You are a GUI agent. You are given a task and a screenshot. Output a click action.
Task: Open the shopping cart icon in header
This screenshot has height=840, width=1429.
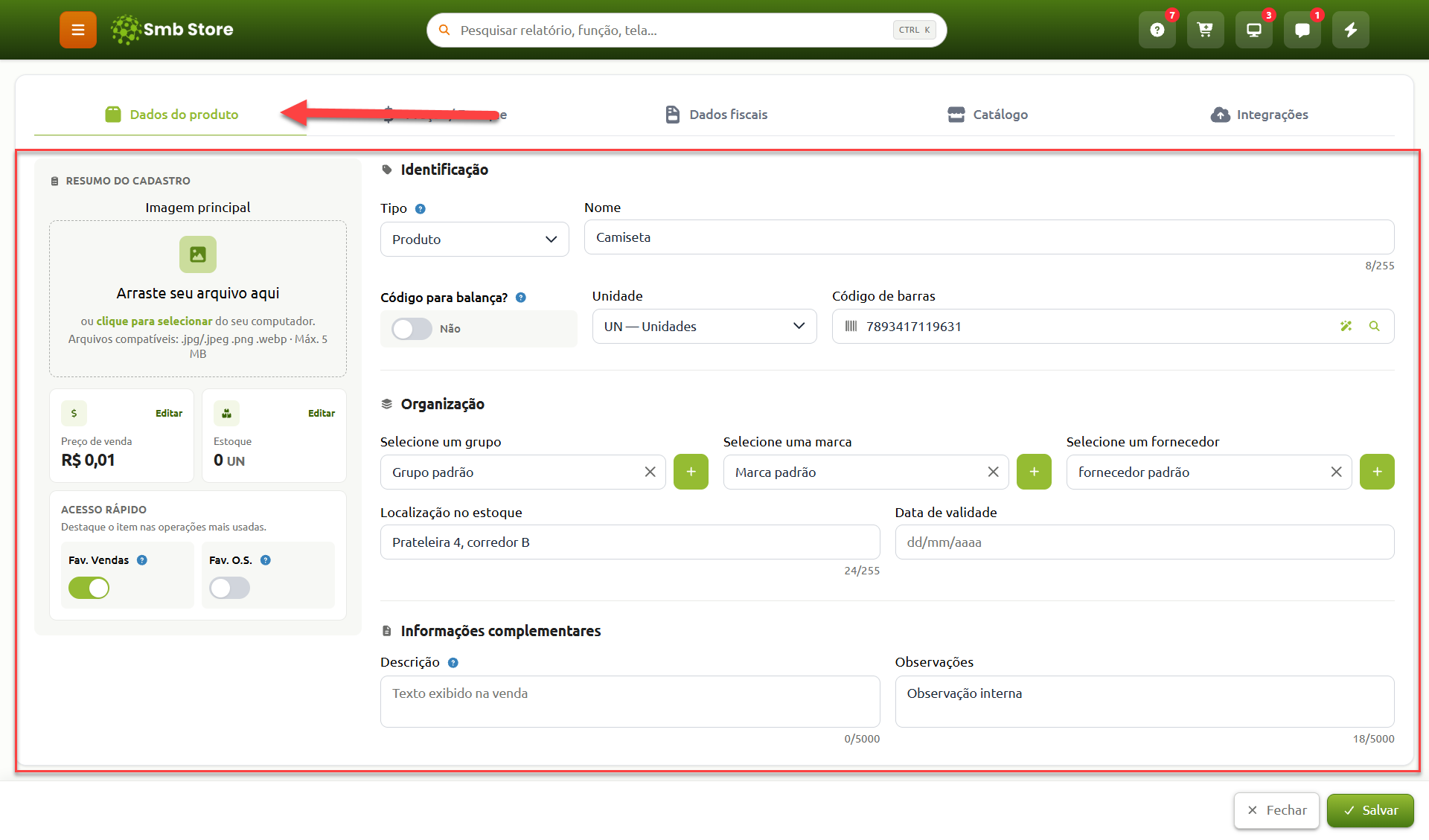coord(1206,30)
